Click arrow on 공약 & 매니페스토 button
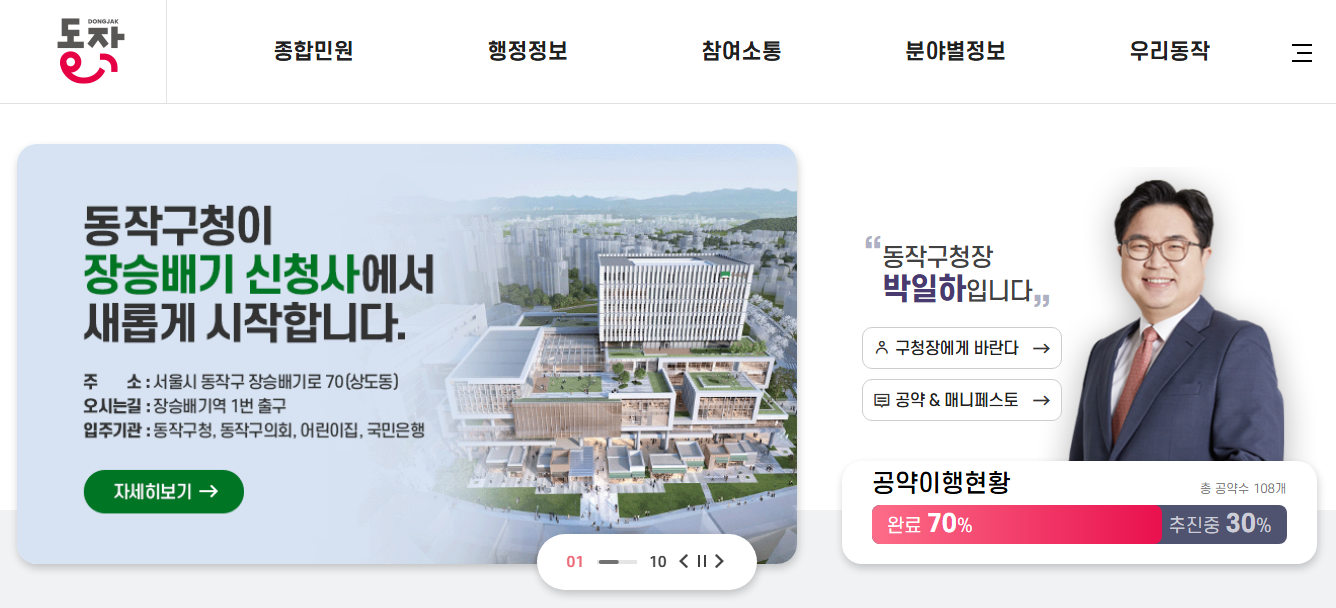 click(x=1041, y=400)
